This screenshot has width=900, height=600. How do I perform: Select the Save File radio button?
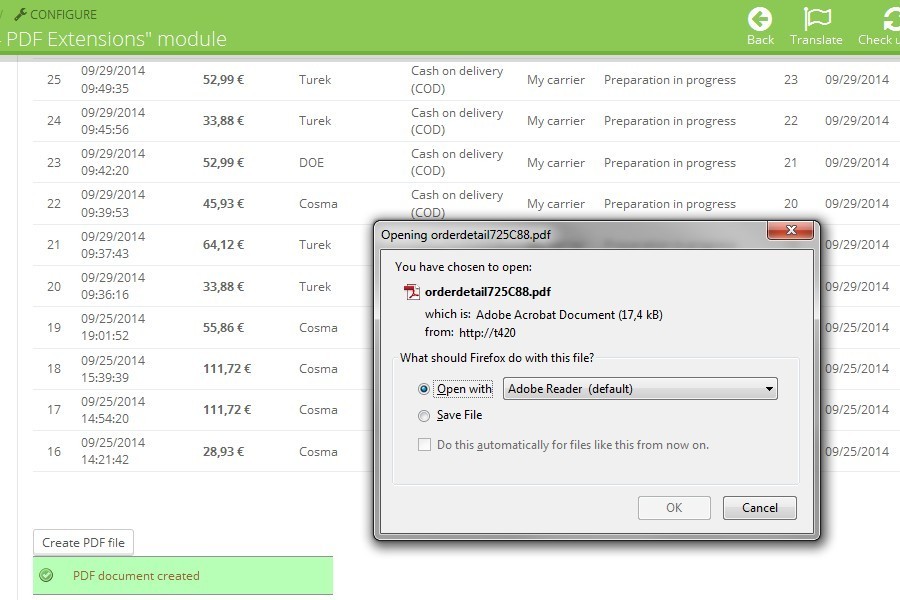click(x=424, y=416)
